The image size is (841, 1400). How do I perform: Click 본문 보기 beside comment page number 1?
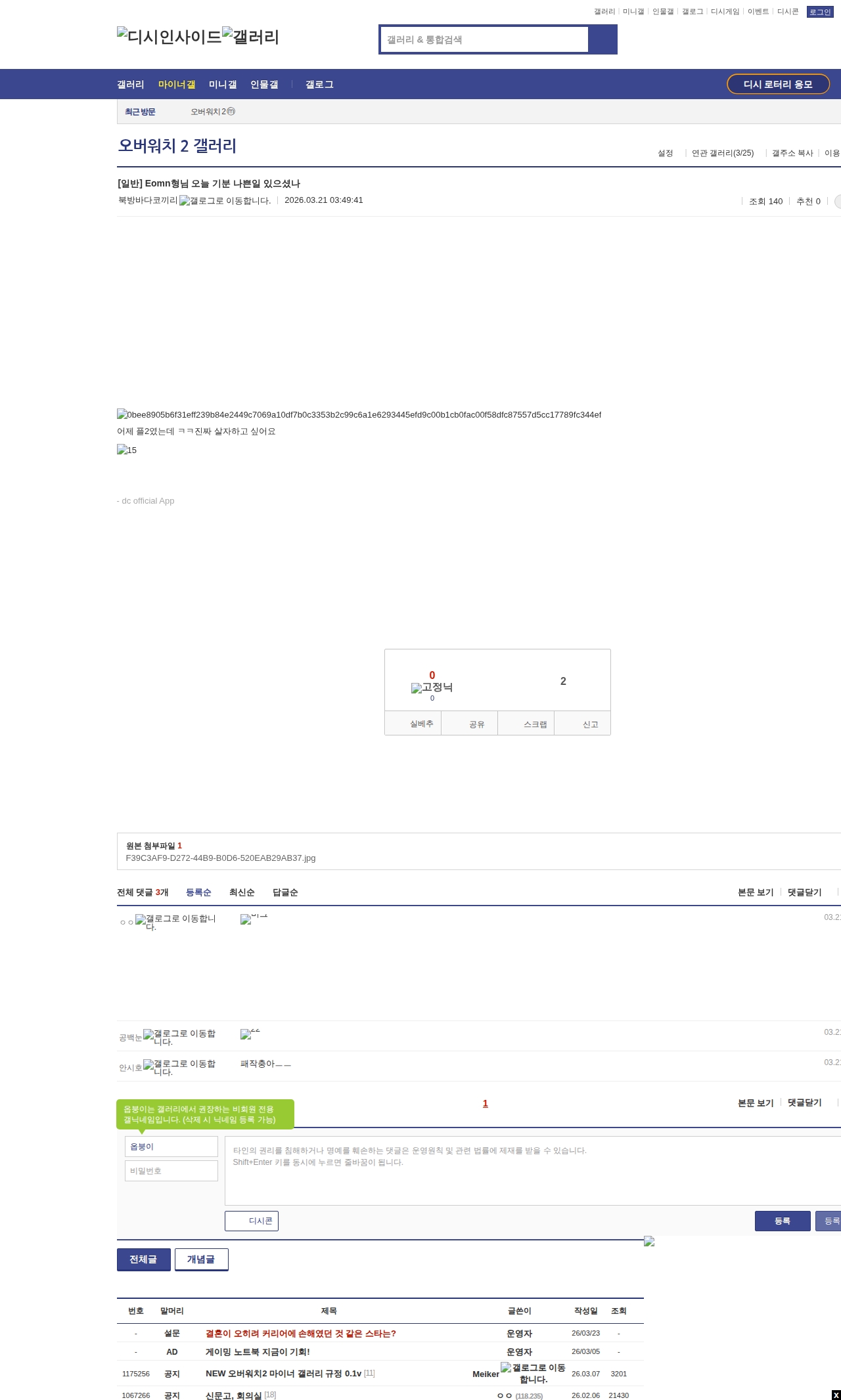click(x=756, y=1103)
